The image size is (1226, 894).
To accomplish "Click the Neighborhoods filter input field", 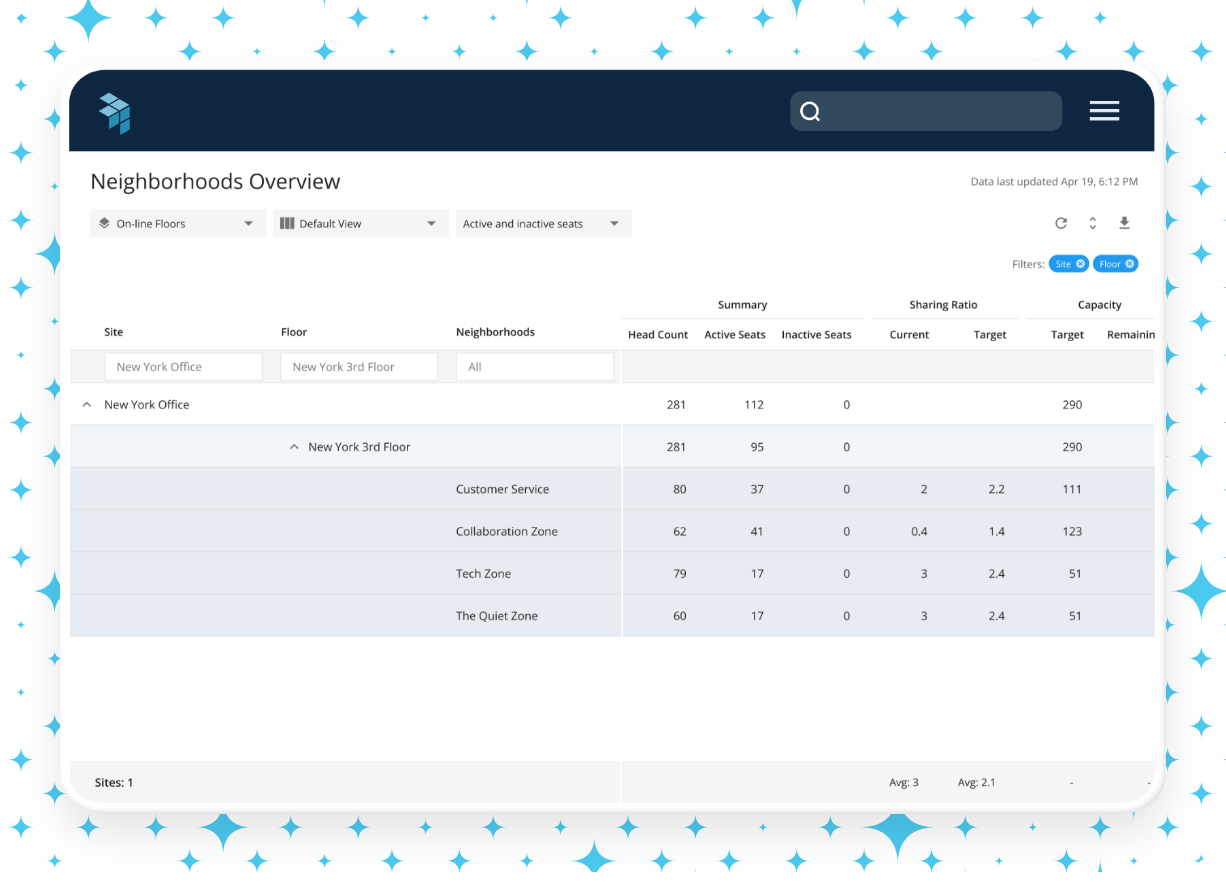I will point(535,366).
